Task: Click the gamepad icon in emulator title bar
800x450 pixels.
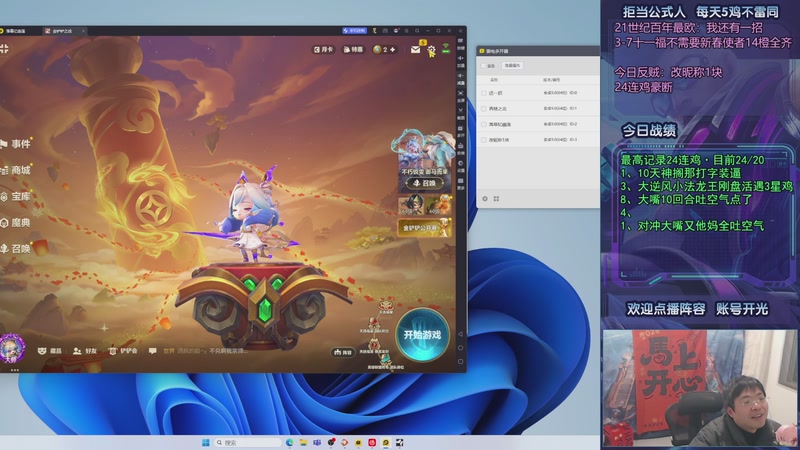Action: tap(385, 31)
